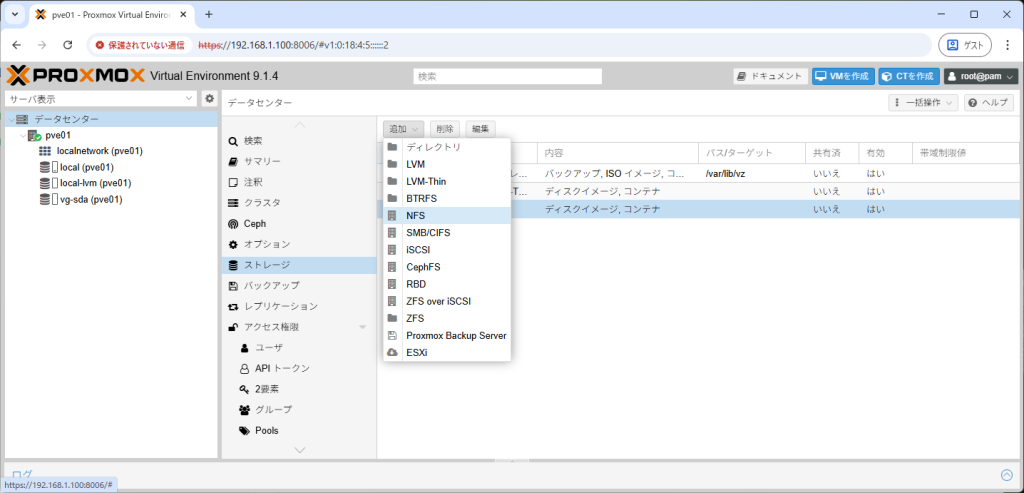The height and width of the screenshot is (493, 1024).
Task: Open 注釈 notes panel
Action: point(299,182)
